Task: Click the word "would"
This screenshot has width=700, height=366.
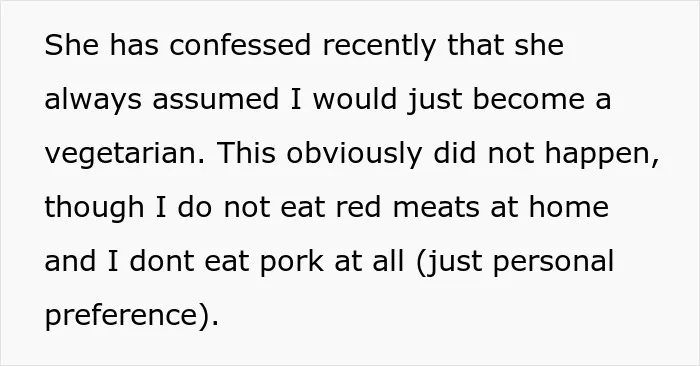Action: pyautogui.click(x=354, y=99)
